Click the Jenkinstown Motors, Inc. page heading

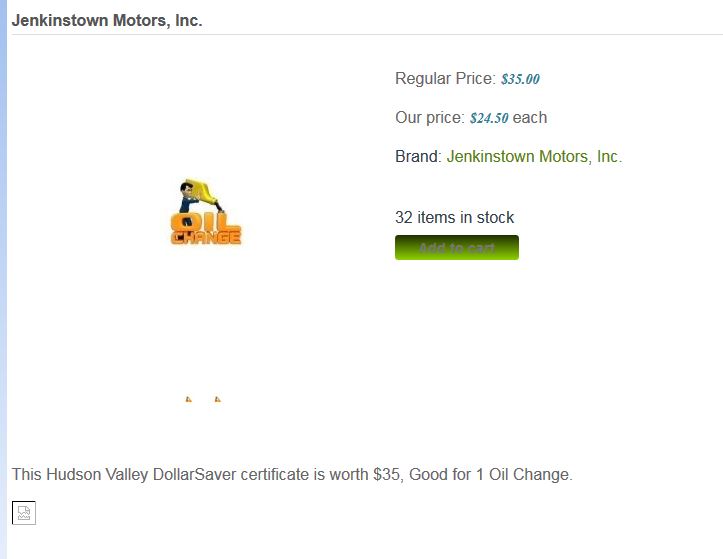107,20
